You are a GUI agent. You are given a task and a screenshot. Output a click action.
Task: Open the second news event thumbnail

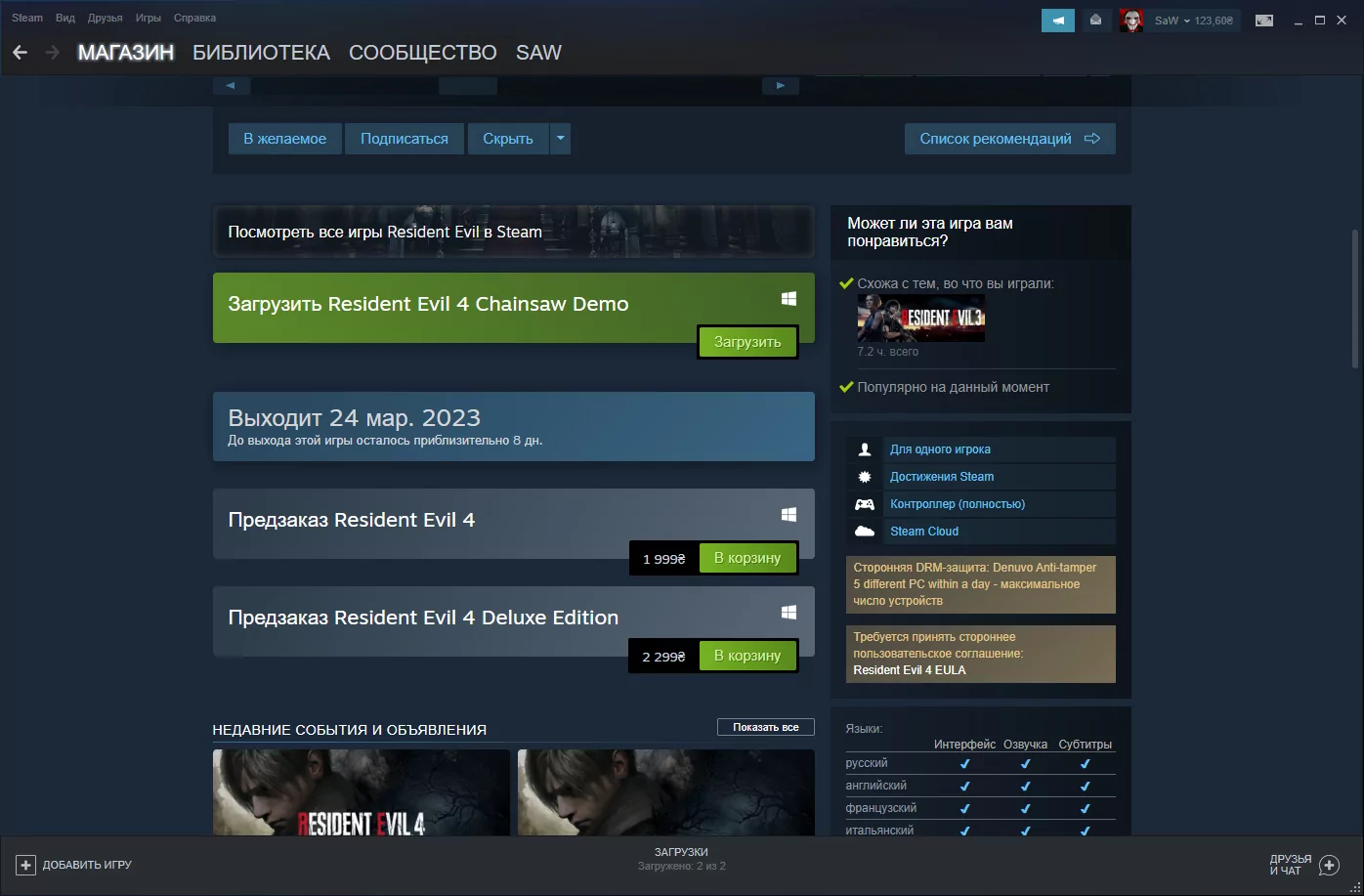point(666,792)
